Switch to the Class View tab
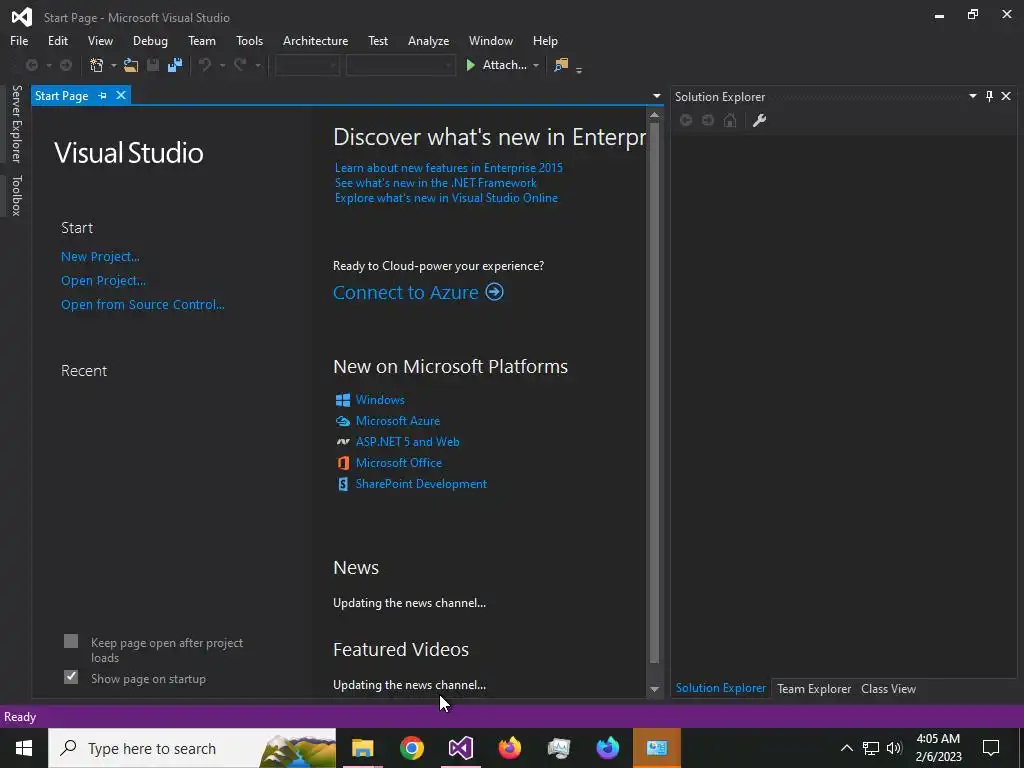1024x768 pixels. coord(888,688)
